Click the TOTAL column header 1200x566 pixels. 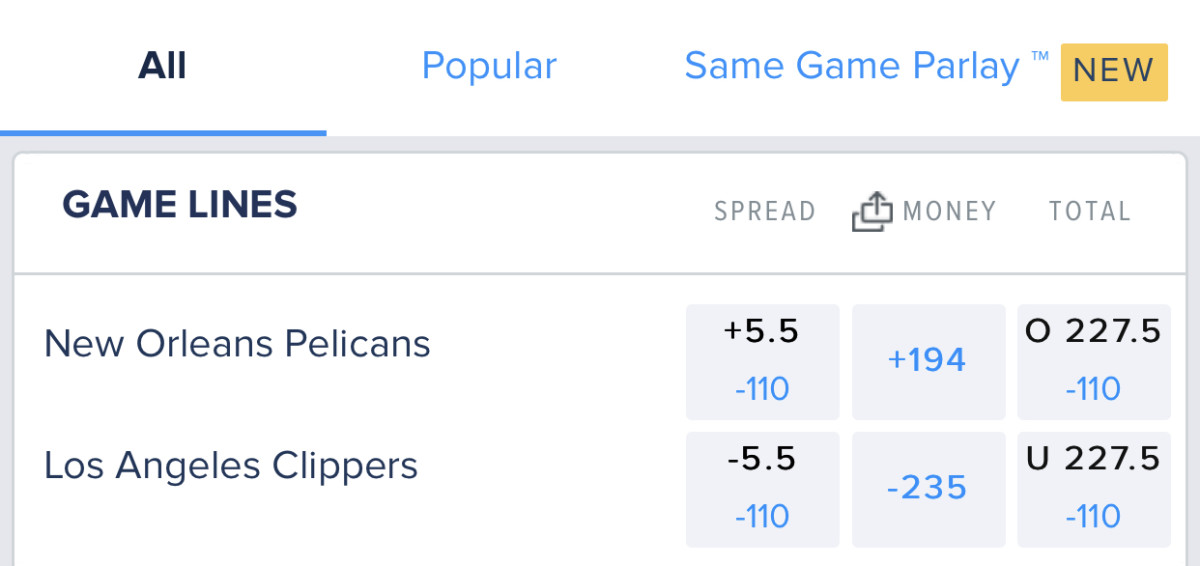coord(1089,212)
